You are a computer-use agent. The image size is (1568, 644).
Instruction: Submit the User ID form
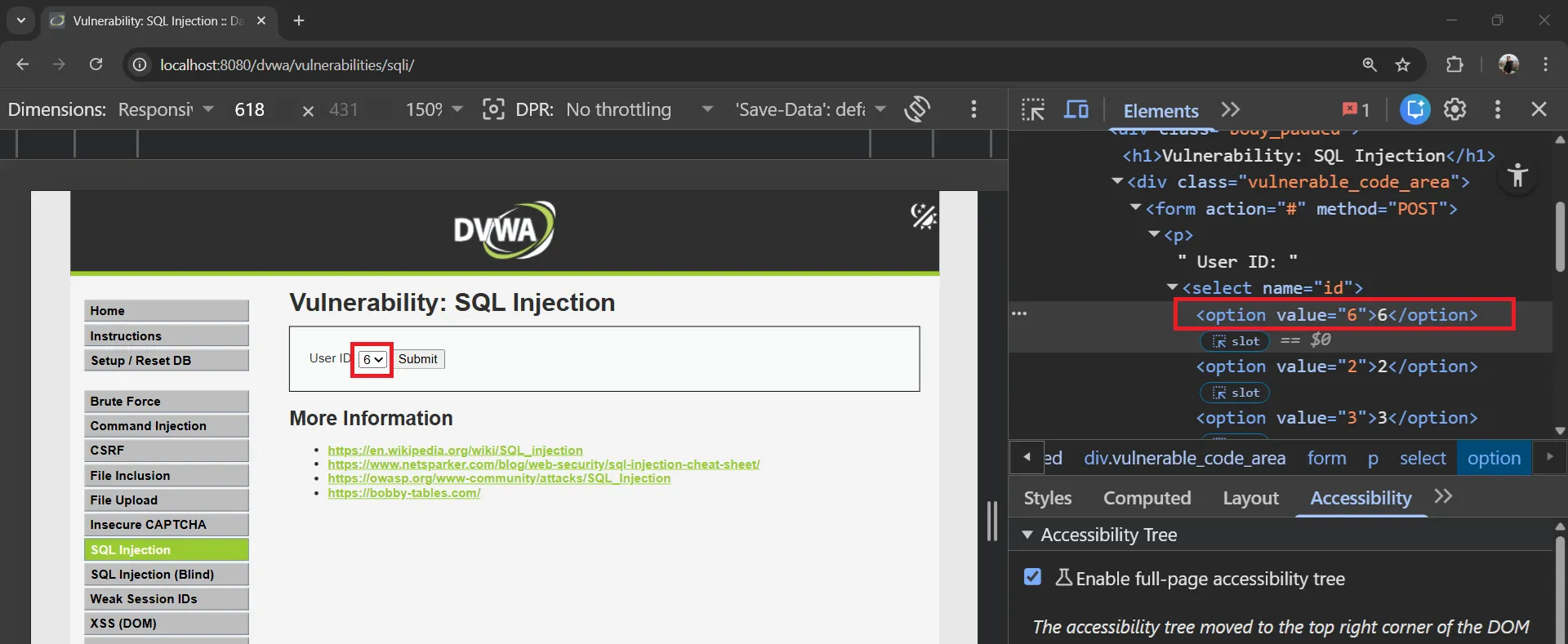pos(418,359)
